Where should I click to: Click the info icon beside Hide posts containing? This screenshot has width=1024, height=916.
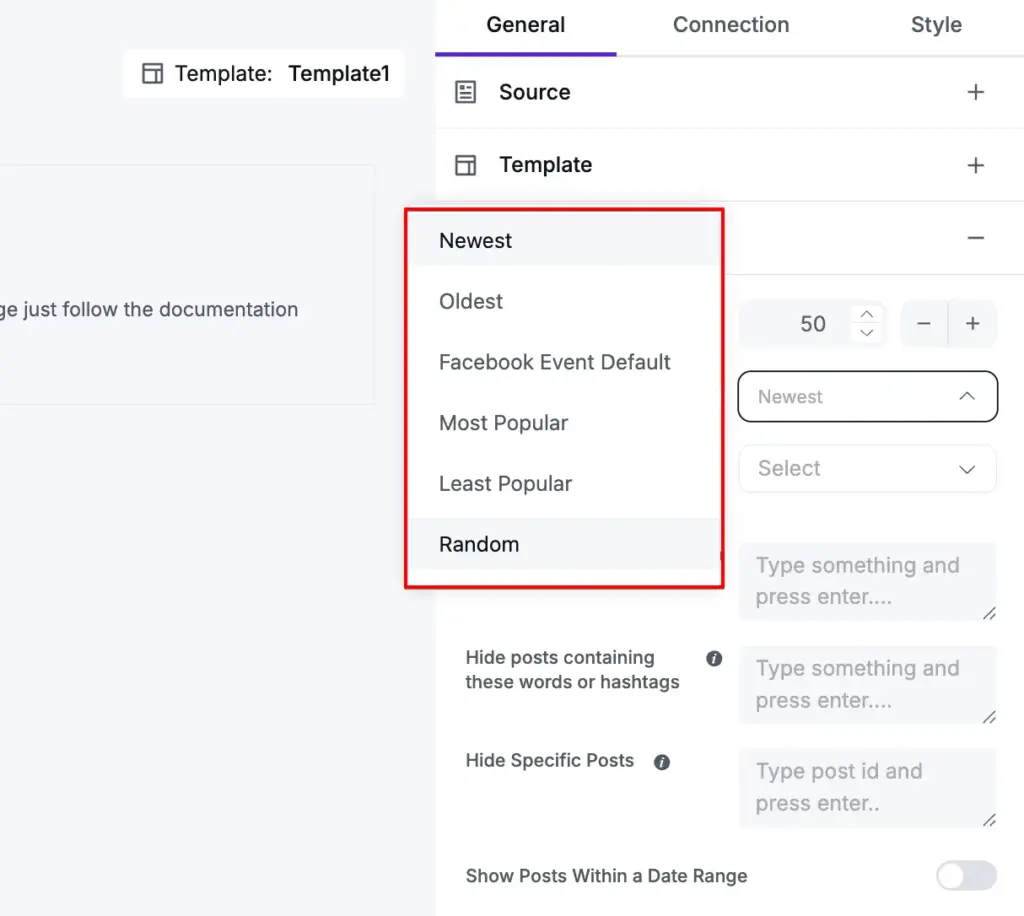point(714,658)
